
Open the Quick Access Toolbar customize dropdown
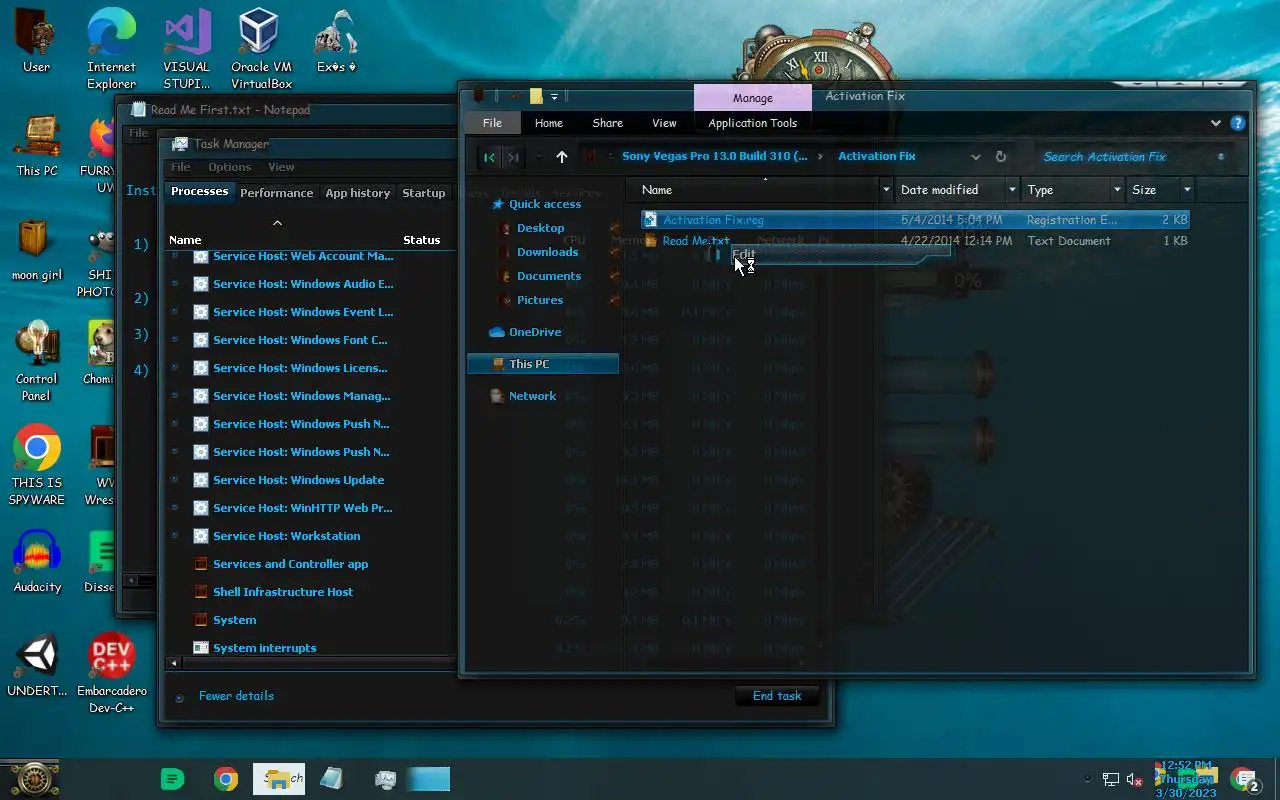point(554,97)
